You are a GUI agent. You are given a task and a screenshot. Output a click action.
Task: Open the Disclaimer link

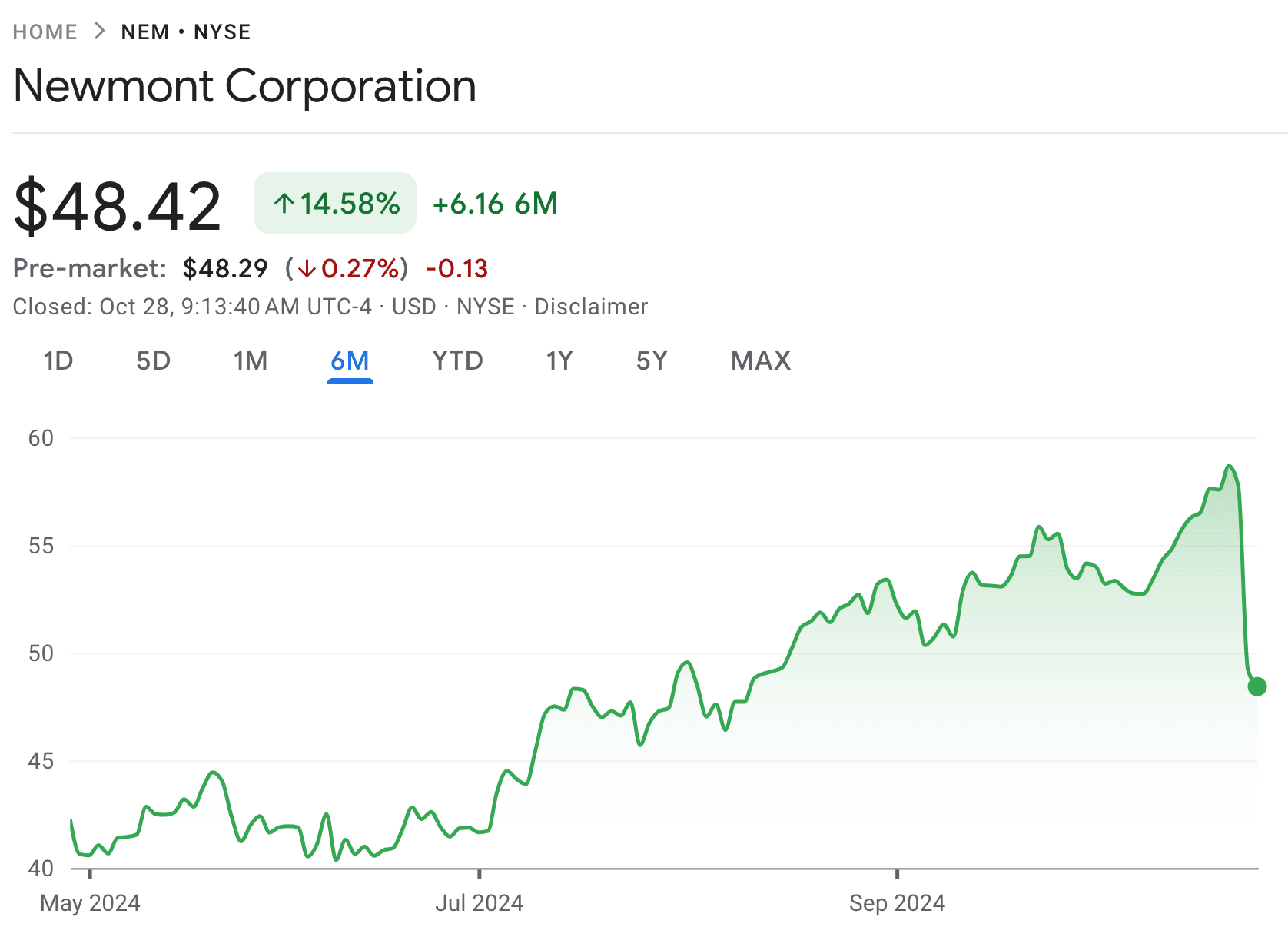click(x=590, y=306)
